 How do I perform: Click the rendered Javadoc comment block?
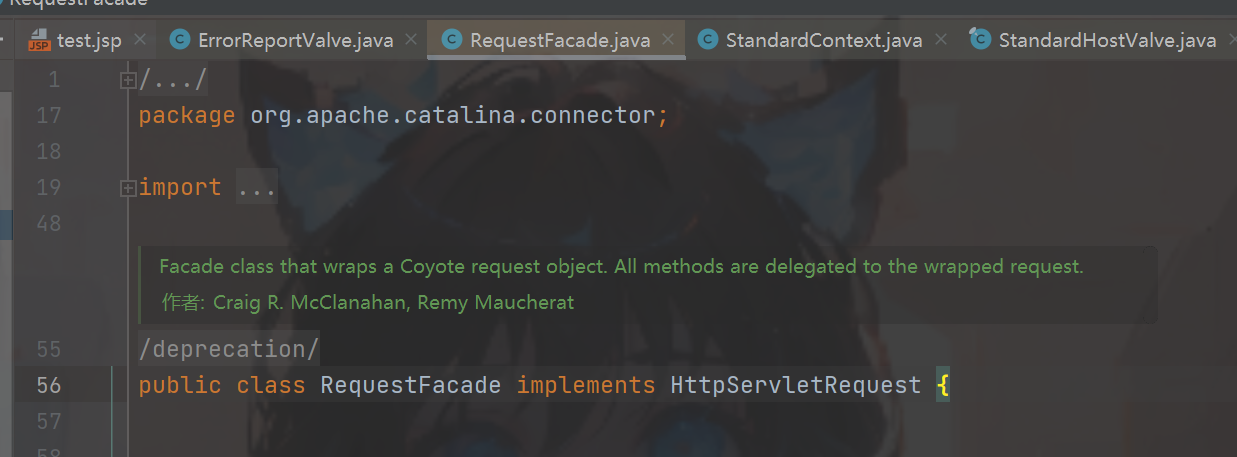click(x=648, y=285)
